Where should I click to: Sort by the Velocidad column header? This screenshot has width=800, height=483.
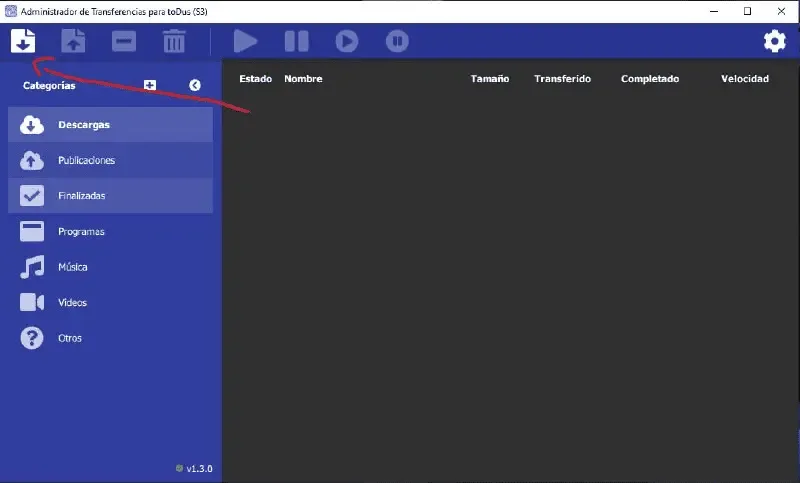coord(745,79)
